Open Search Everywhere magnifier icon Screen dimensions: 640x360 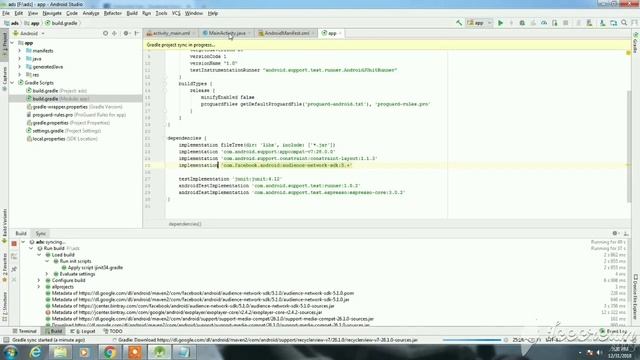coord(624,23)
